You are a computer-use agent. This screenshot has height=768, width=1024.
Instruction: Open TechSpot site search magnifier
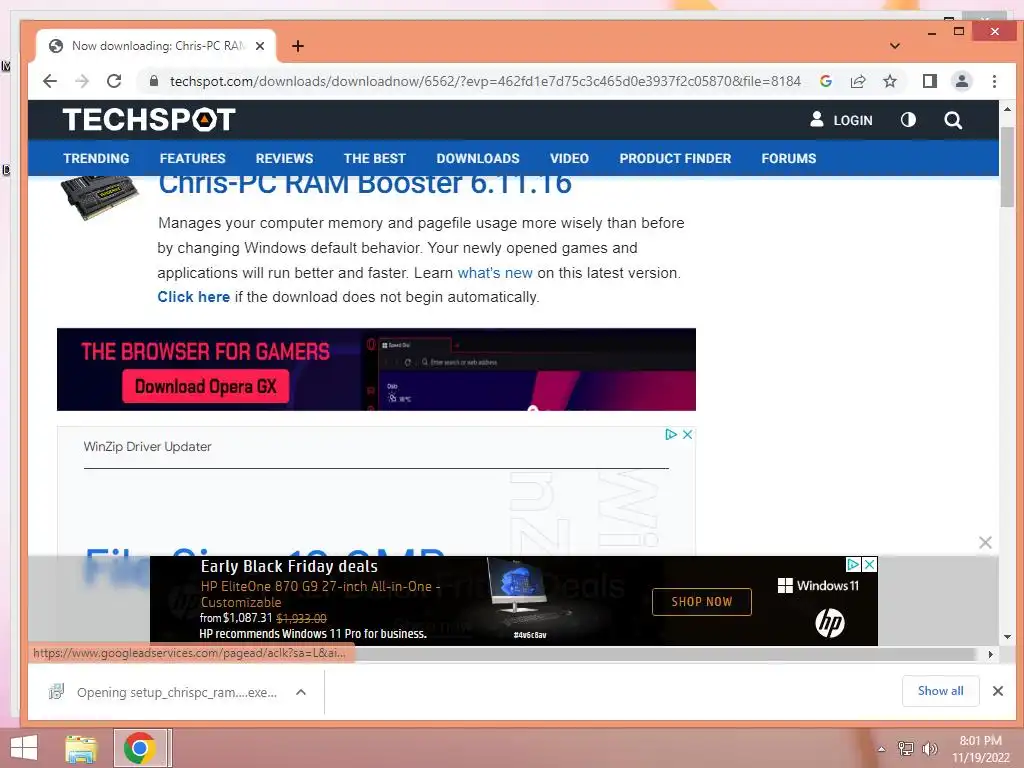pos(953,120)
